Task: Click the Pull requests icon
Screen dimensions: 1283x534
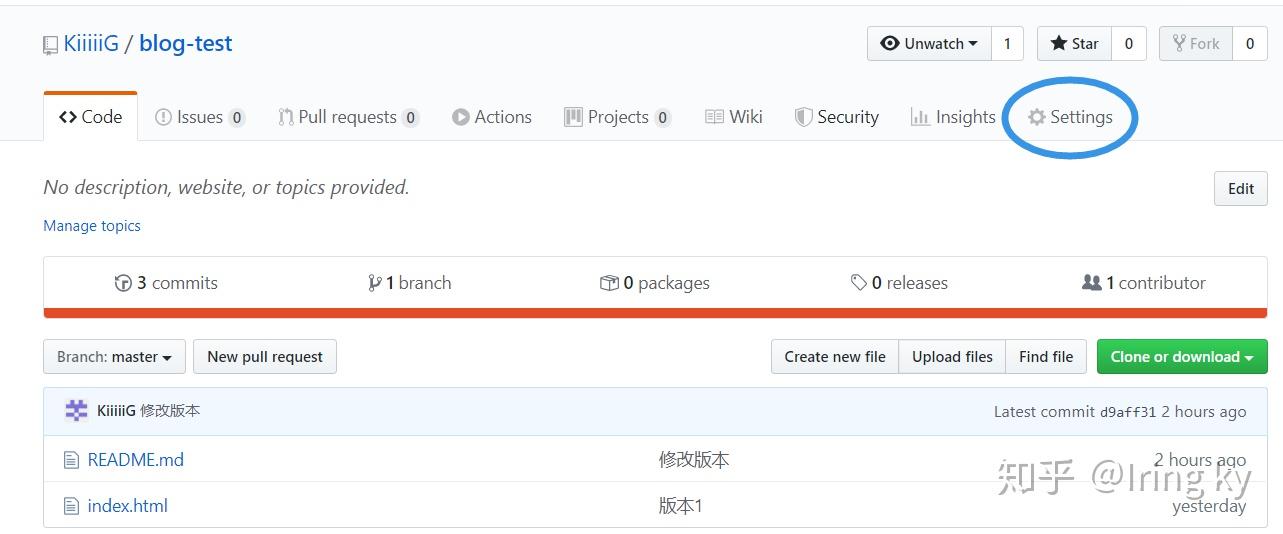Action: coord(285,117)
